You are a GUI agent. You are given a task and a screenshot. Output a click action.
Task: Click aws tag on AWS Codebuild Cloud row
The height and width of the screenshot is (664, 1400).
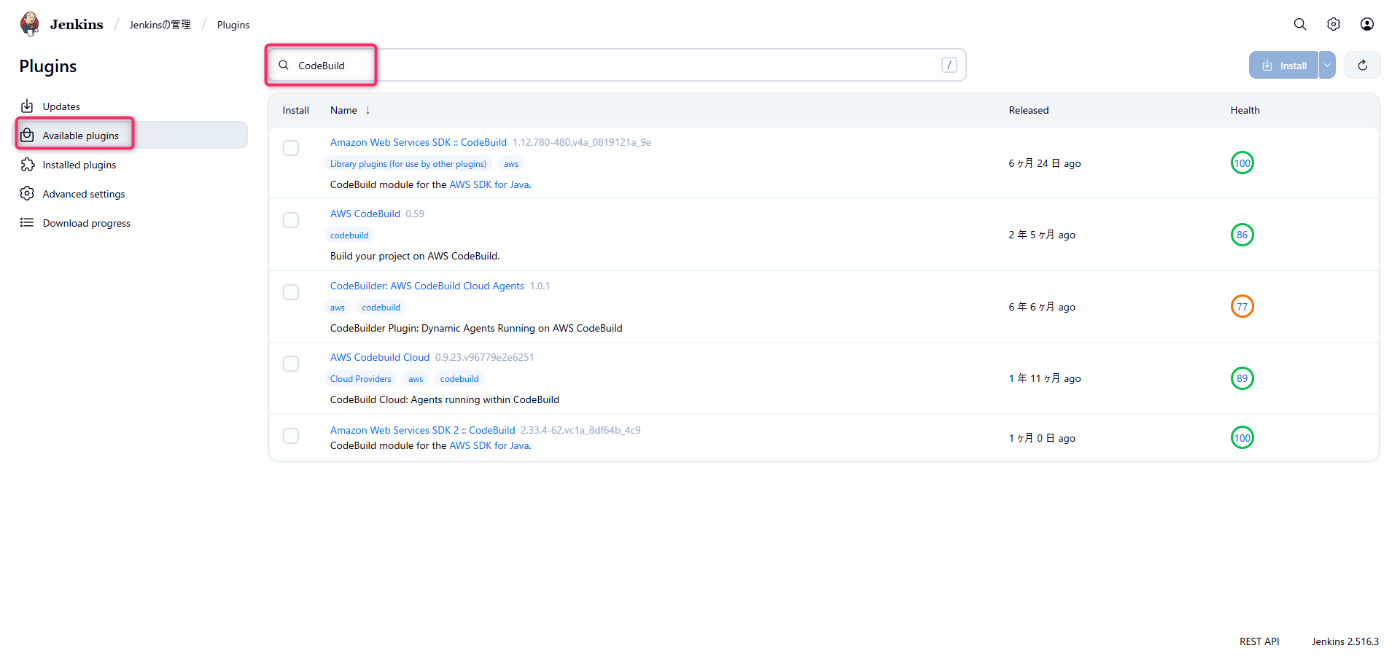(x=416, y=379)
